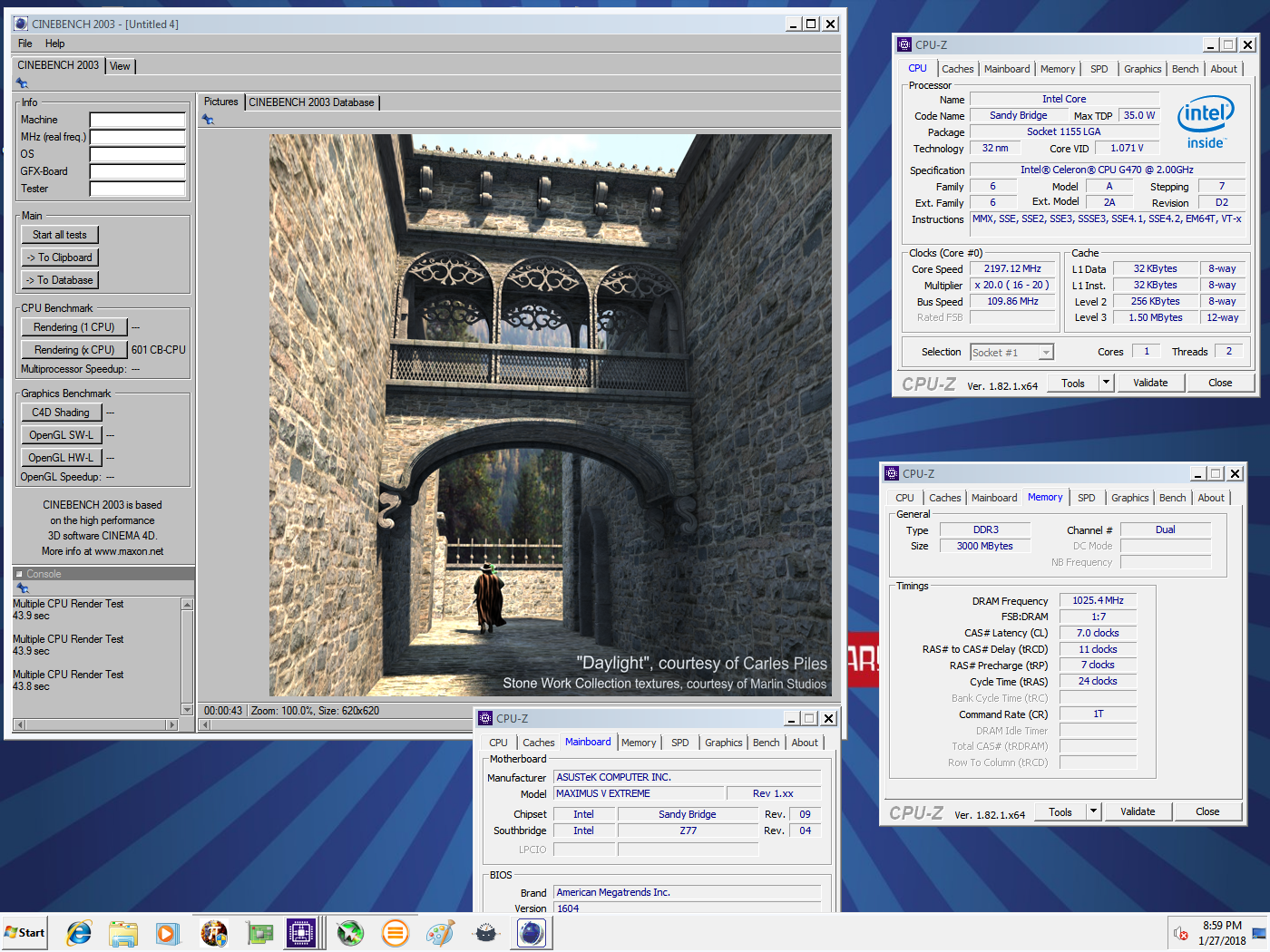Click the Tester input field
This screenshot has height=952, width=1270.
pyautogui.click(x=137, y=189)
